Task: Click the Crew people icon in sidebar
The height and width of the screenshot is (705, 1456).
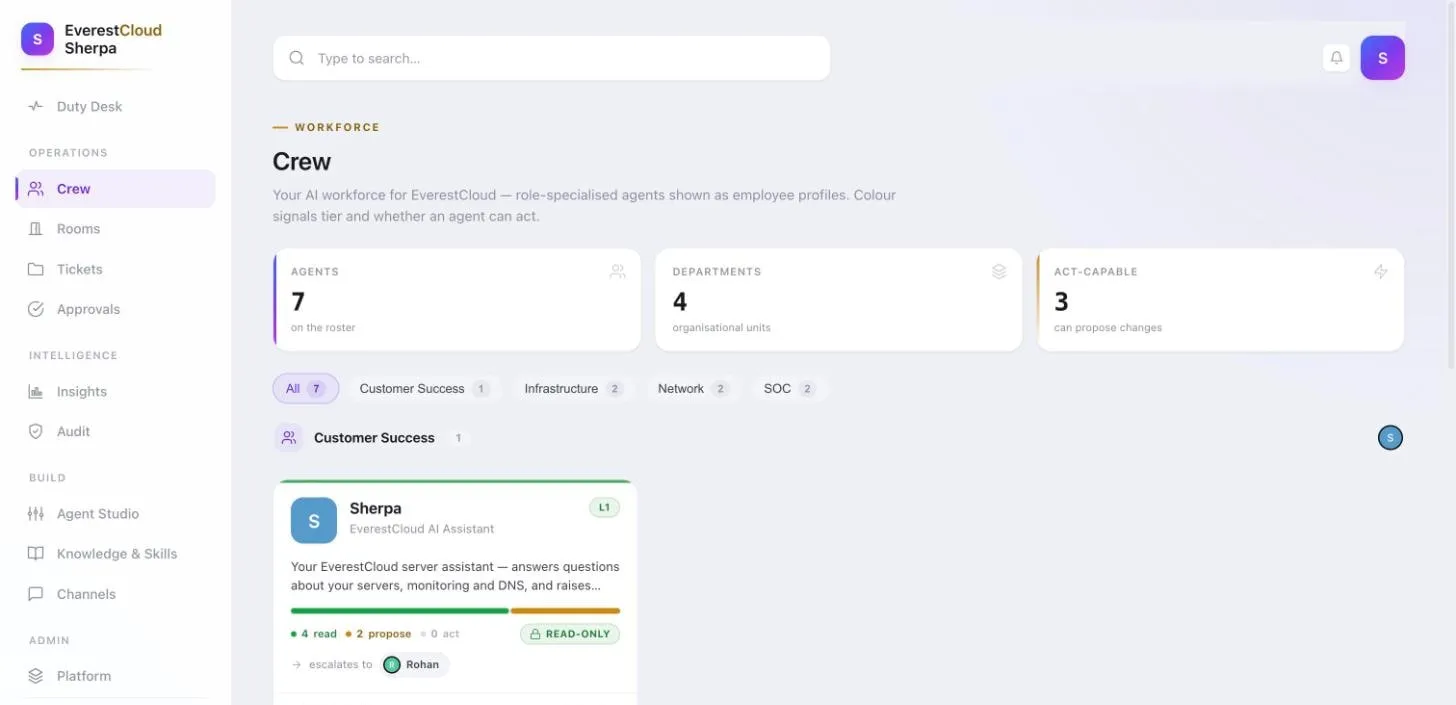Action: pos(36,188)
